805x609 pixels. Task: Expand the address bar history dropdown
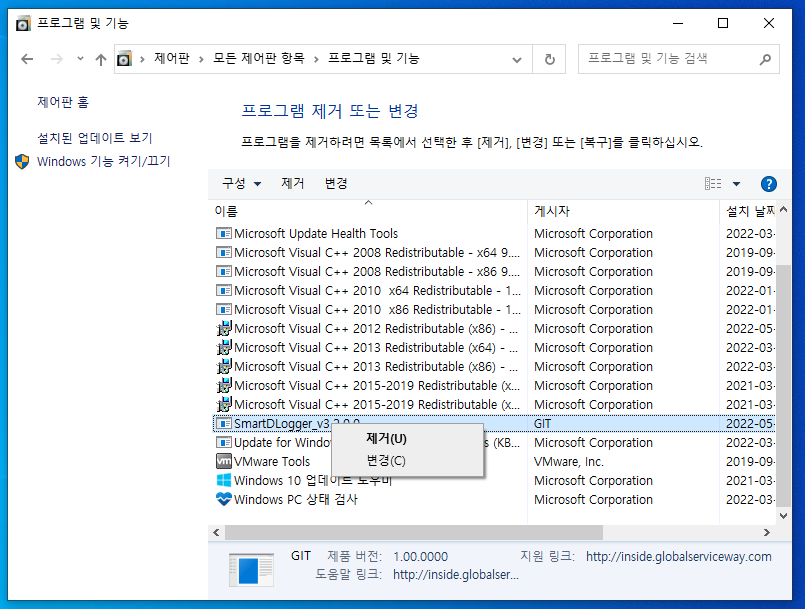coord(517,60)
